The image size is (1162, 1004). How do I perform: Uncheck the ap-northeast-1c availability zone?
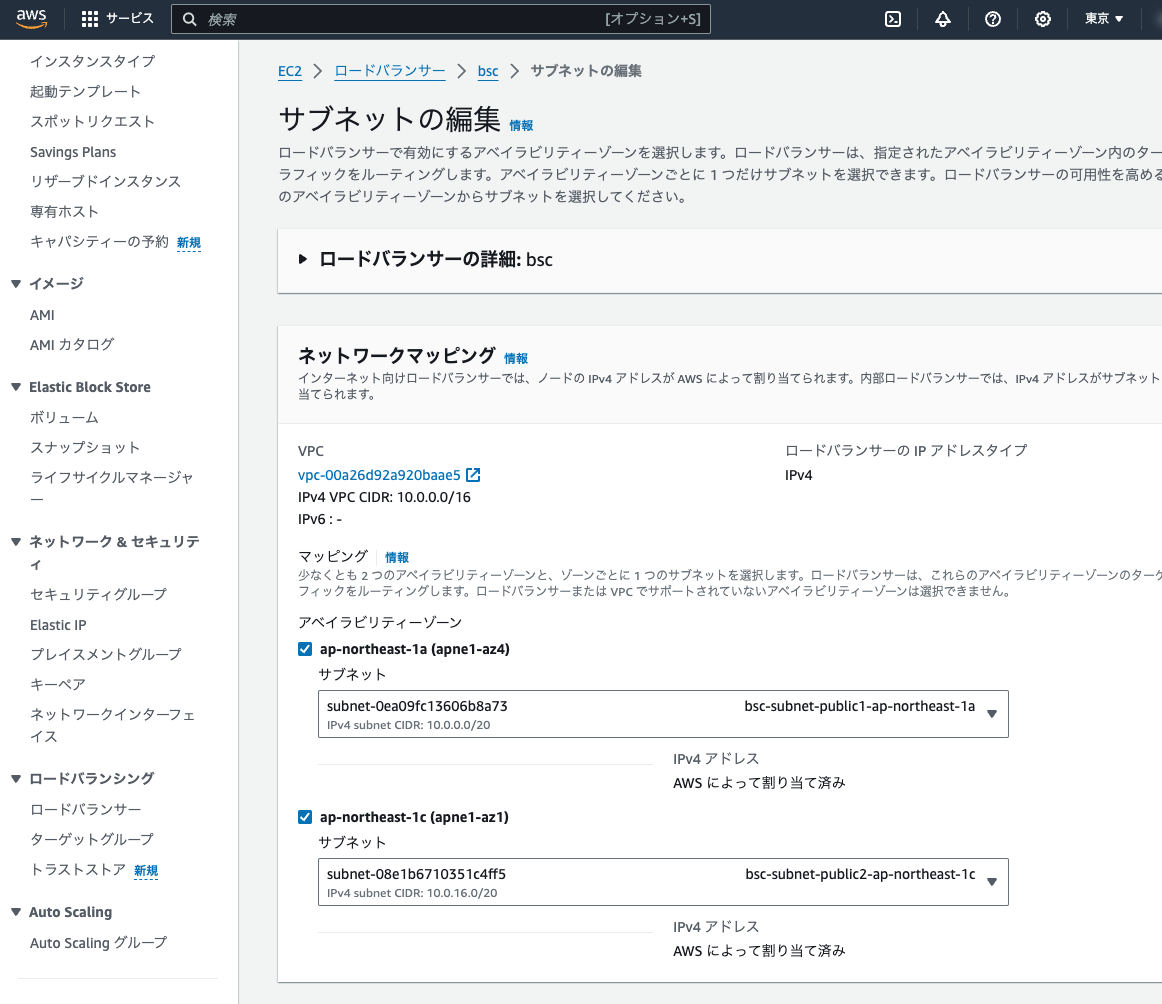coord(304,816)
